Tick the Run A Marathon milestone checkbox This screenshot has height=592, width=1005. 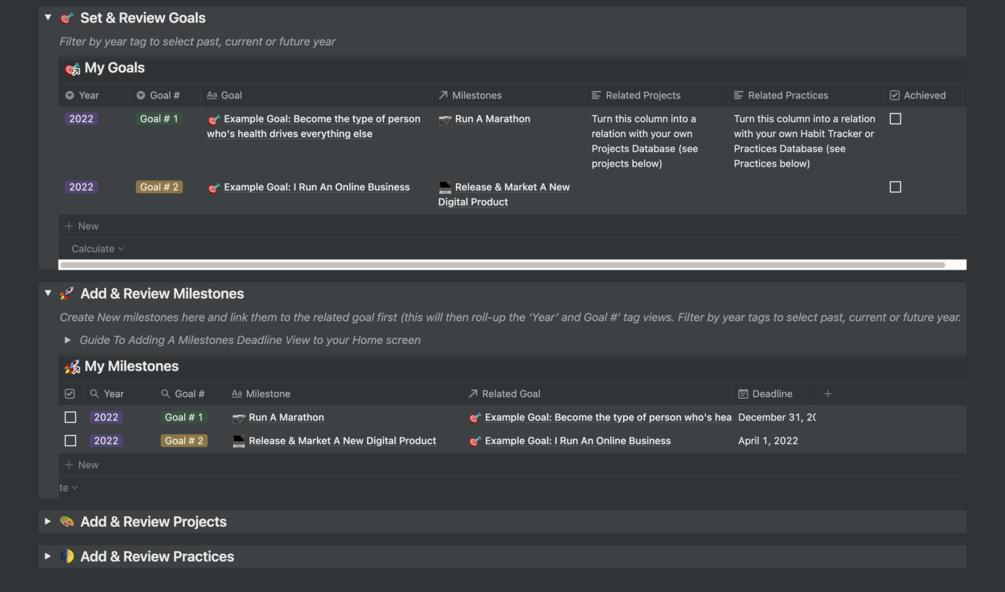70,418
